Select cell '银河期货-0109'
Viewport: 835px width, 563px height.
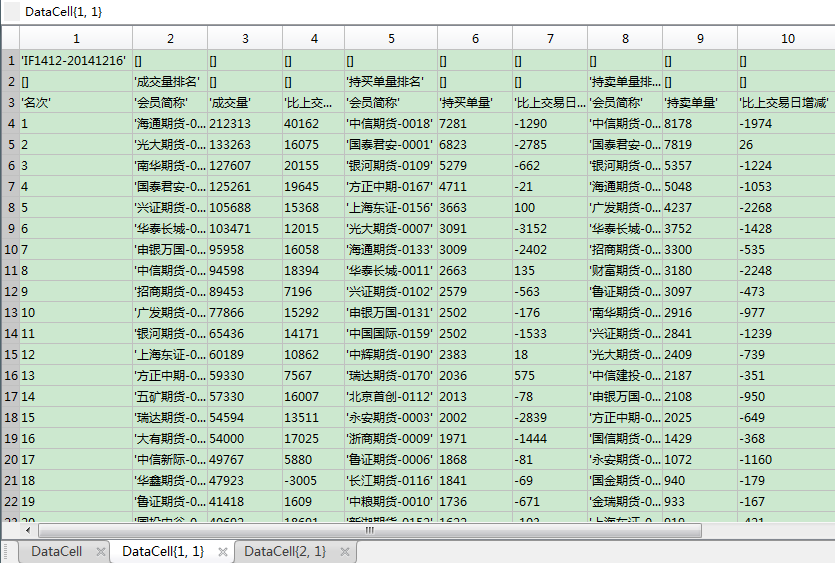click(x=391, y=166)
